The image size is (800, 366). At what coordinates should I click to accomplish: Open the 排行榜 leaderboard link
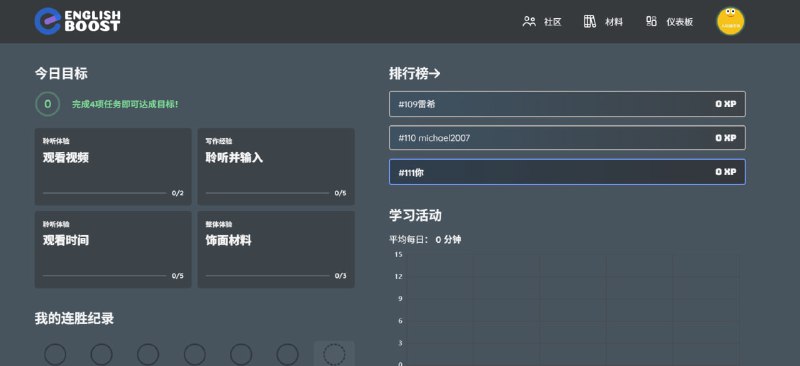tap(414, 74)
